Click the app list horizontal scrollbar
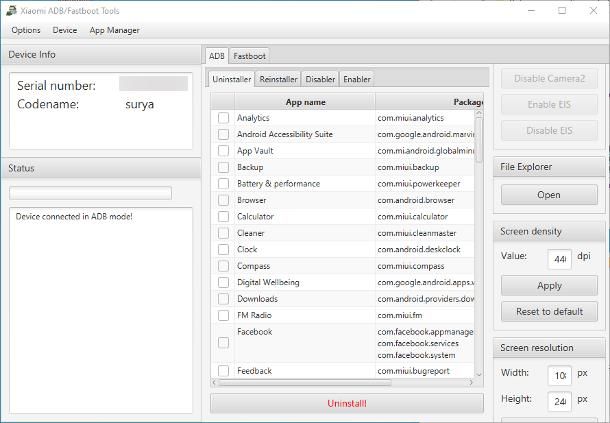The image size is (610, 423). pyautogui.click(x=340, y=382)
